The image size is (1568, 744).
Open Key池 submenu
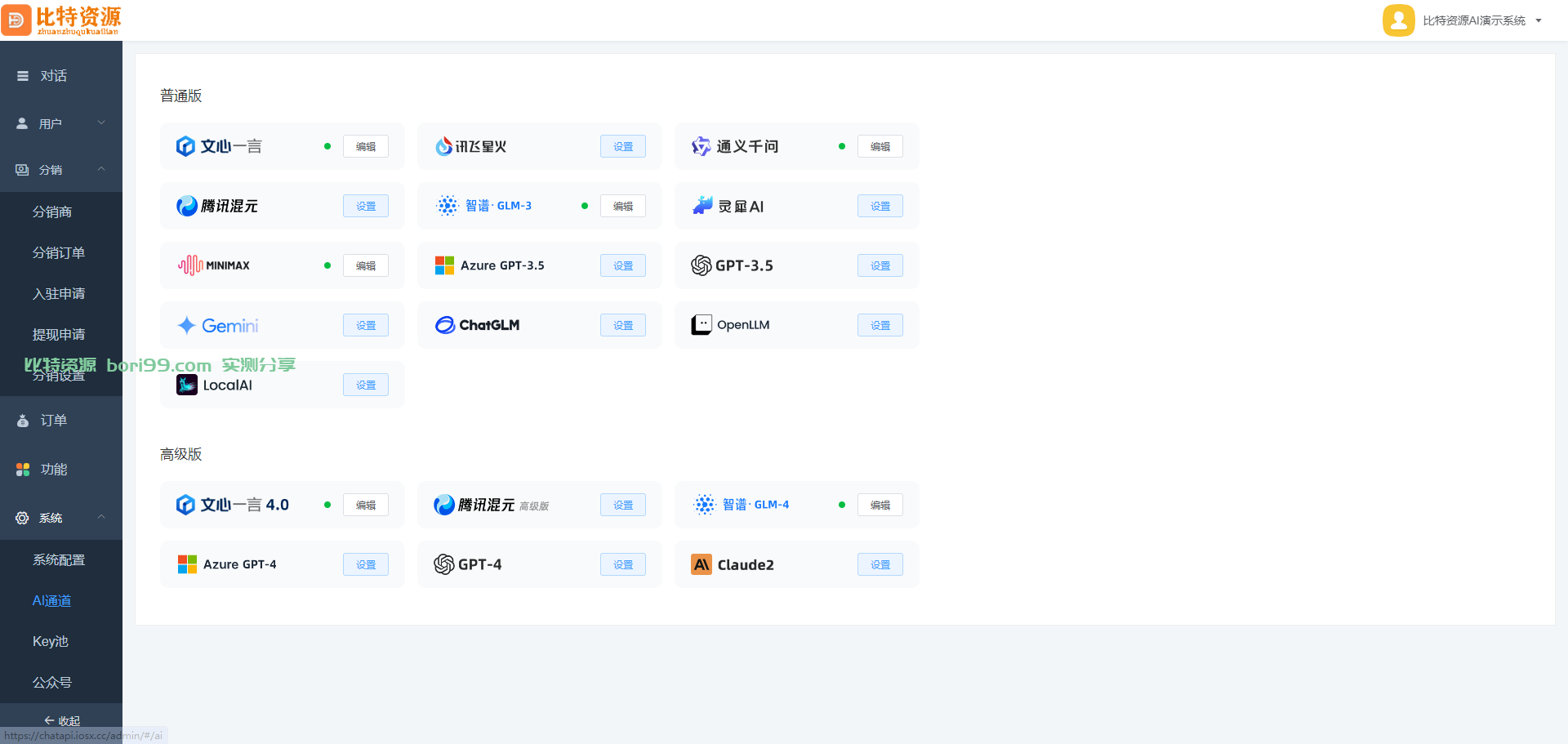click(x=61, y=642)
